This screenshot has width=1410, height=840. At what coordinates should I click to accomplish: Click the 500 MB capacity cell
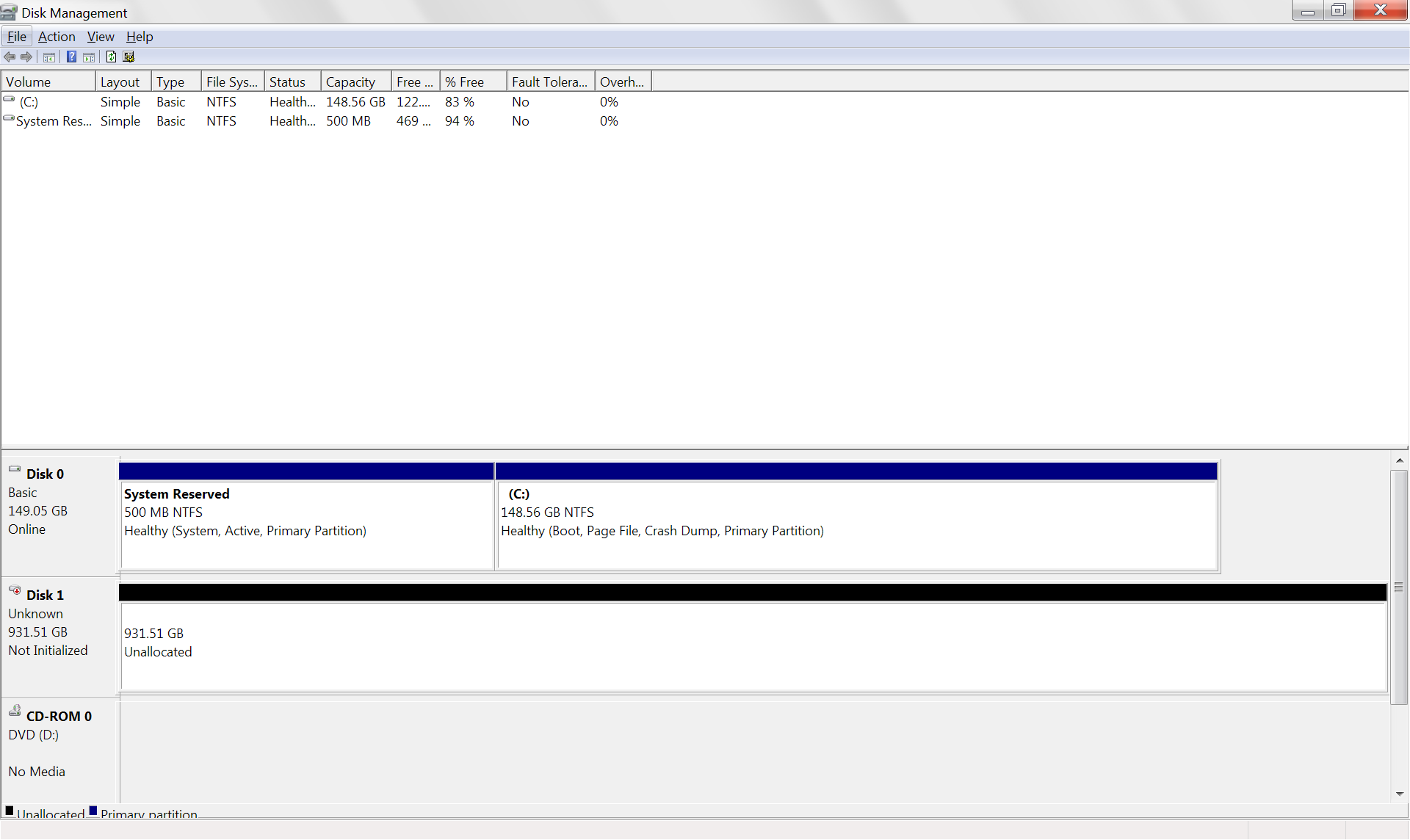click(348, 121)
